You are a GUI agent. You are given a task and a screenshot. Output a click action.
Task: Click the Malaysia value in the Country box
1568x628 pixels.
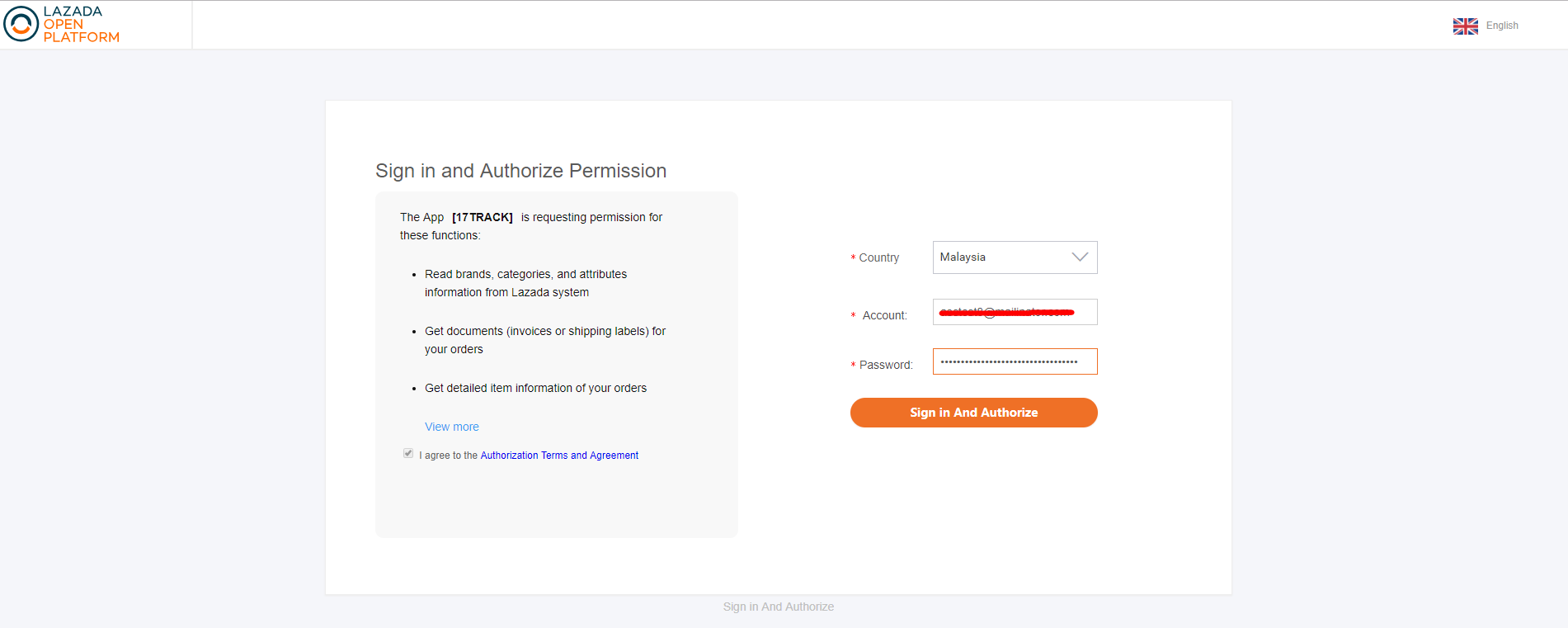click(x=963, y=257)
